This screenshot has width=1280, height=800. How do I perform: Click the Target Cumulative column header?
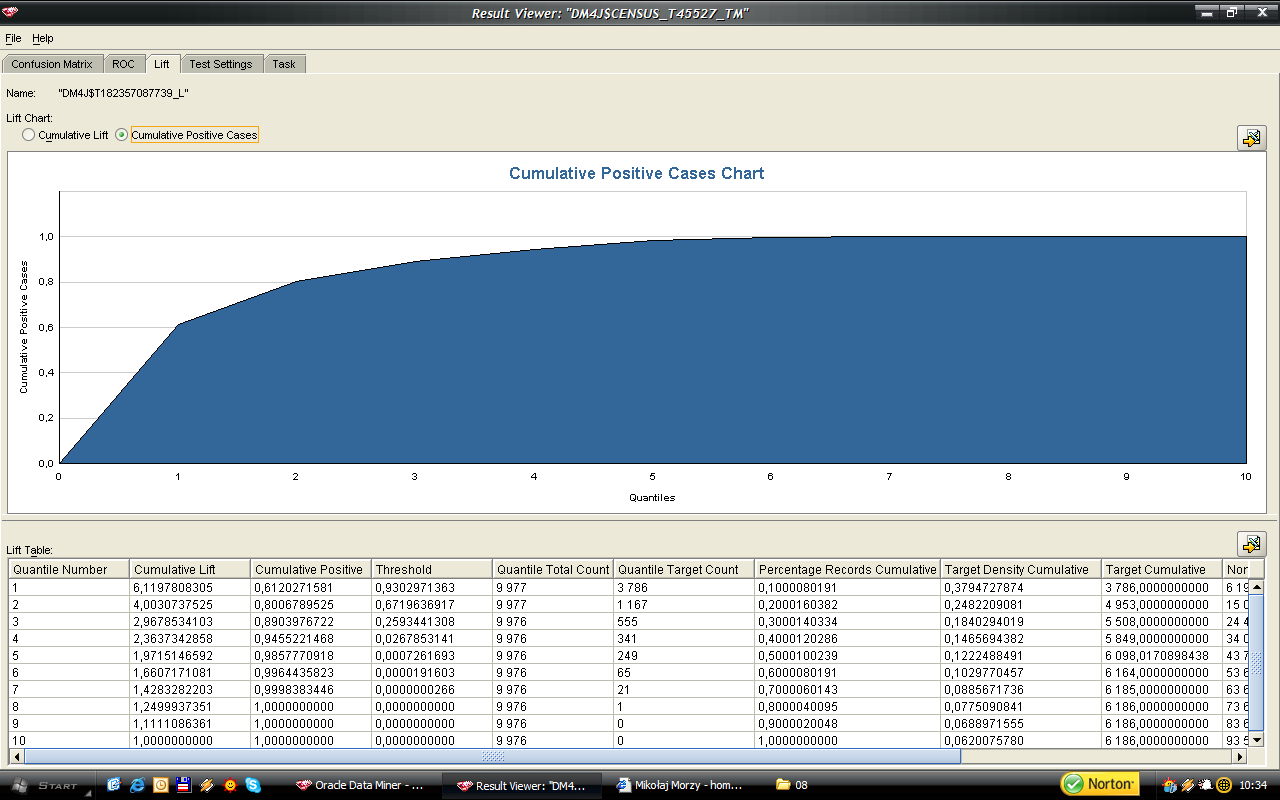point(1161,570)
